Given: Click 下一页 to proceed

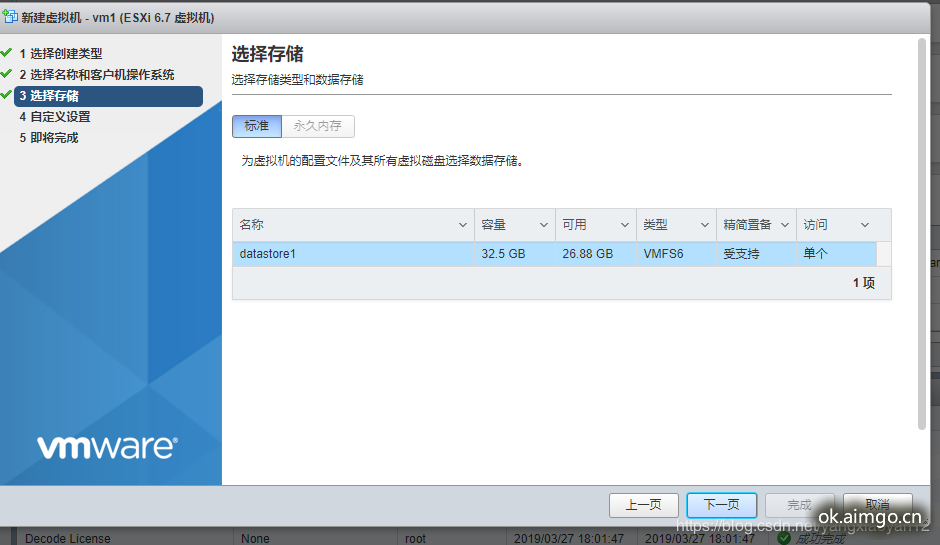Looking at the screenshot, I should (721, 505).
